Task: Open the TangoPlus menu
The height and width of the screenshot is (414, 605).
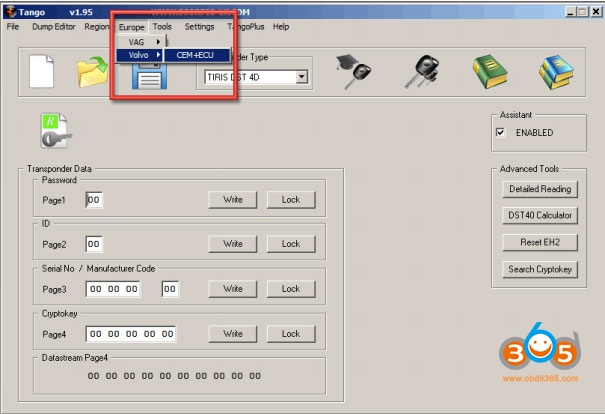Action: pyautogui.click(x=246, y=27)
